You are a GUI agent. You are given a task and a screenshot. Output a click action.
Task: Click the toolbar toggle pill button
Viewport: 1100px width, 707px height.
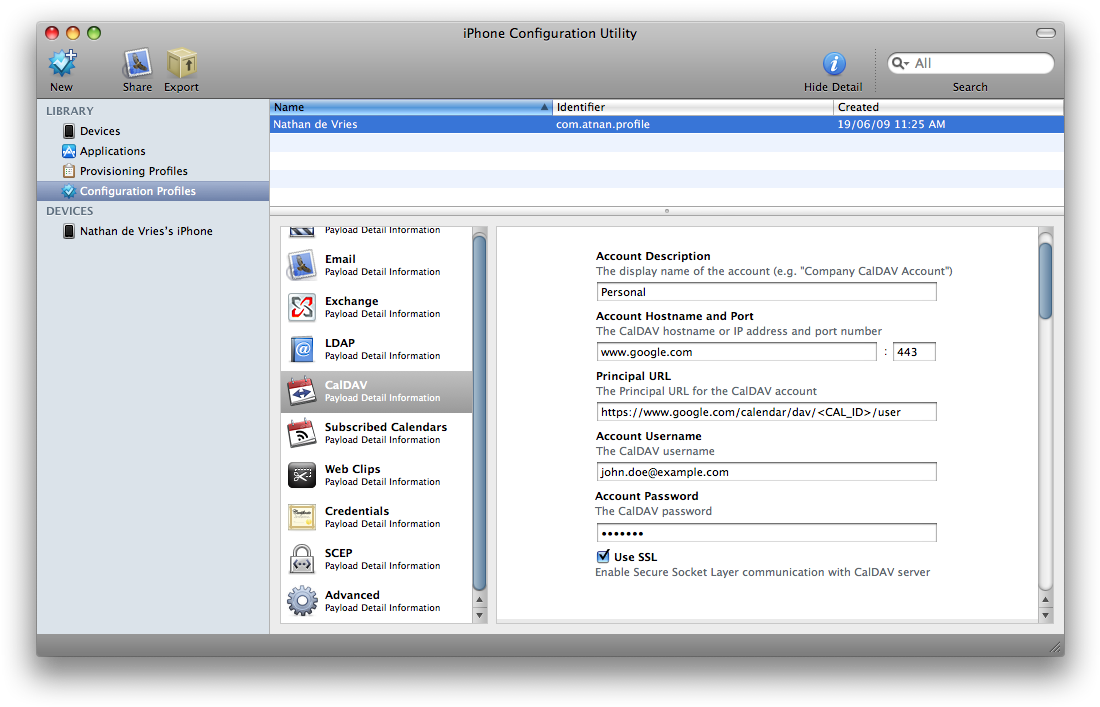(1045, 33)
